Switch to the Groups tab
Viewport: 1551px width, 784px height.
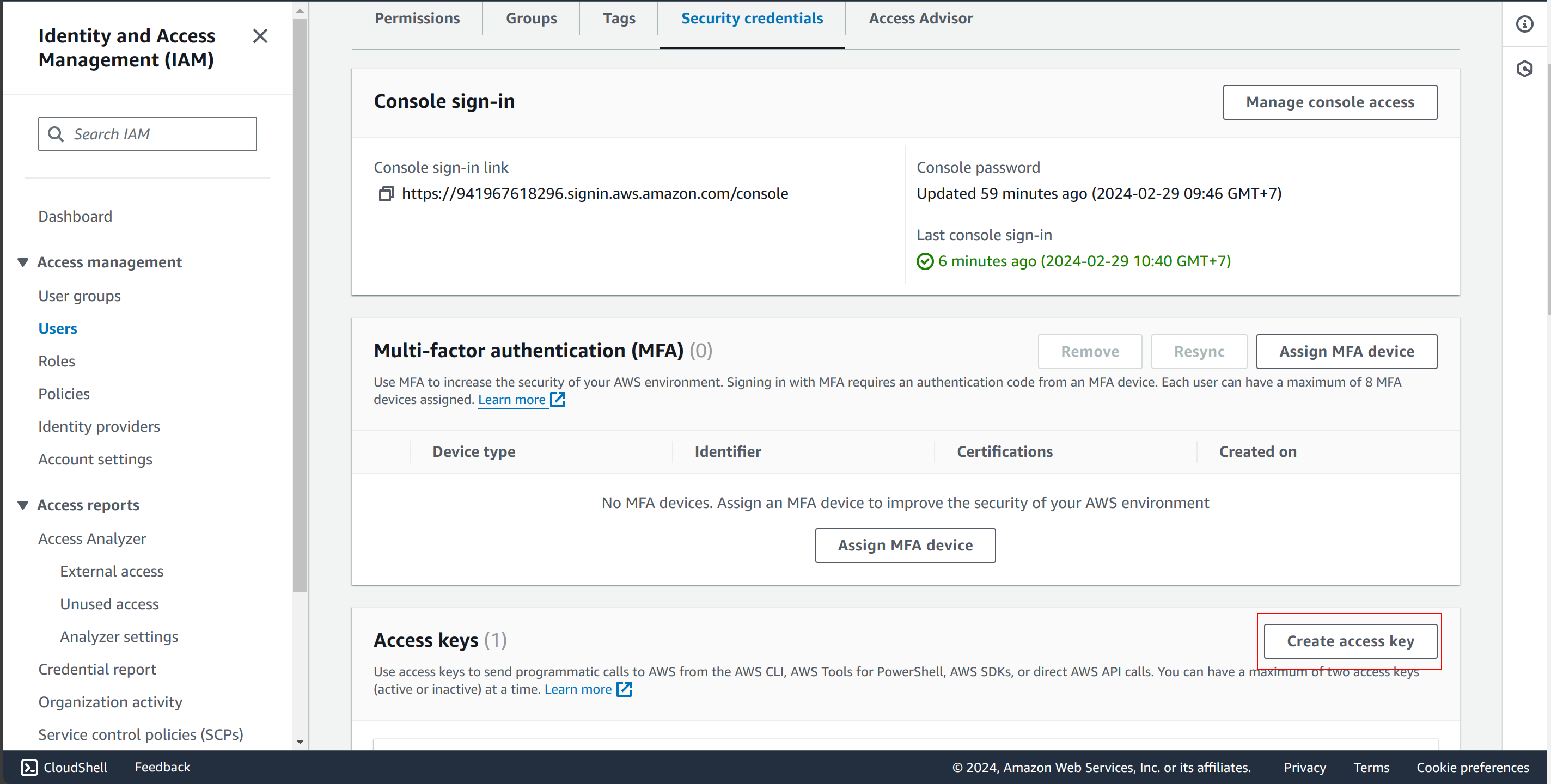tap(531, 18)
